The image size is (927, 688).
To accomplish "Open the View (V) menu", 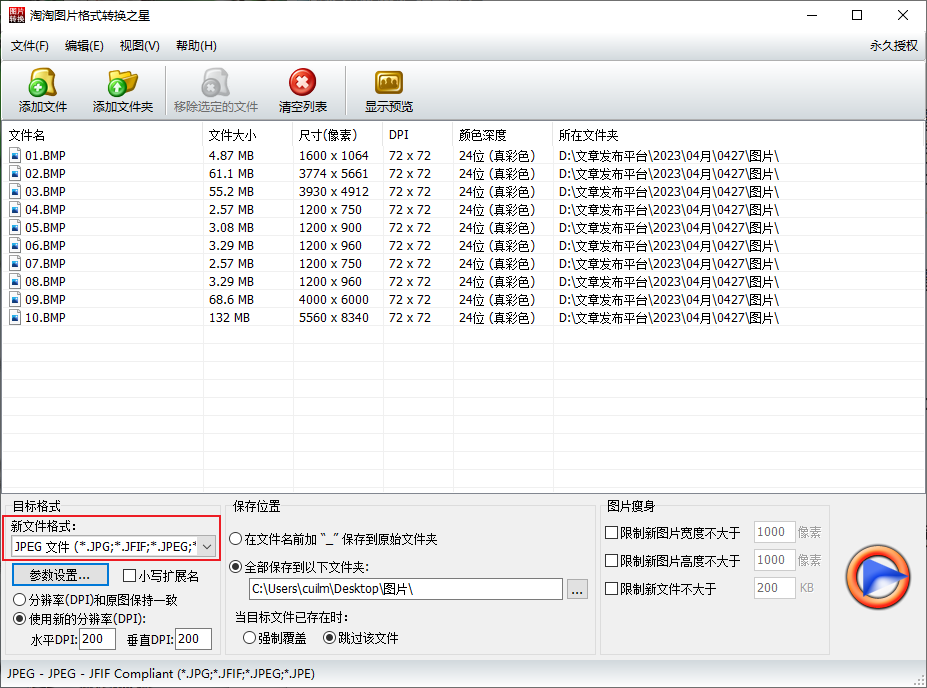I will pyautogui.click(x=140, y=46).
